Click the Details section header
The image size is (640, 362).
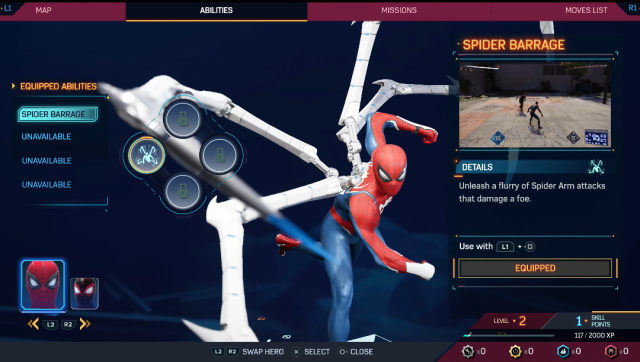(530, 167)
